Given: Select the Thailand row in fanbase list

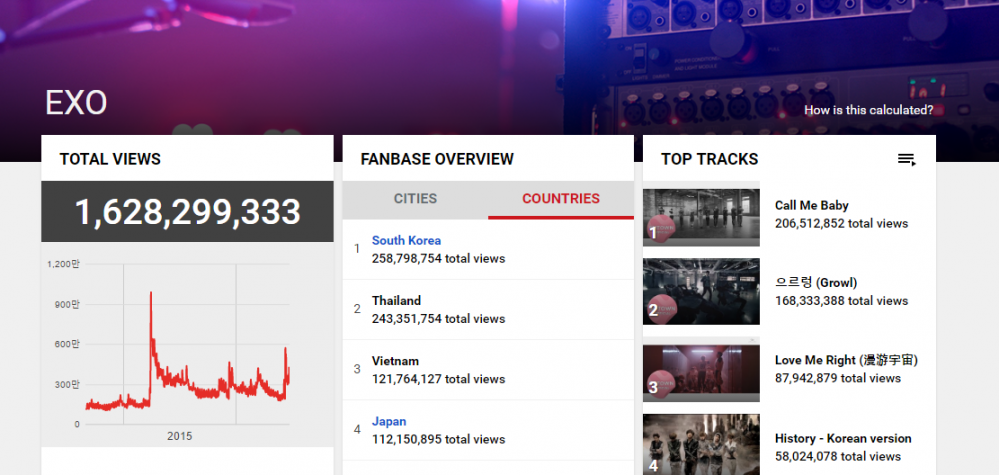Looking at the screenshot, I should (x=488, y=309).
